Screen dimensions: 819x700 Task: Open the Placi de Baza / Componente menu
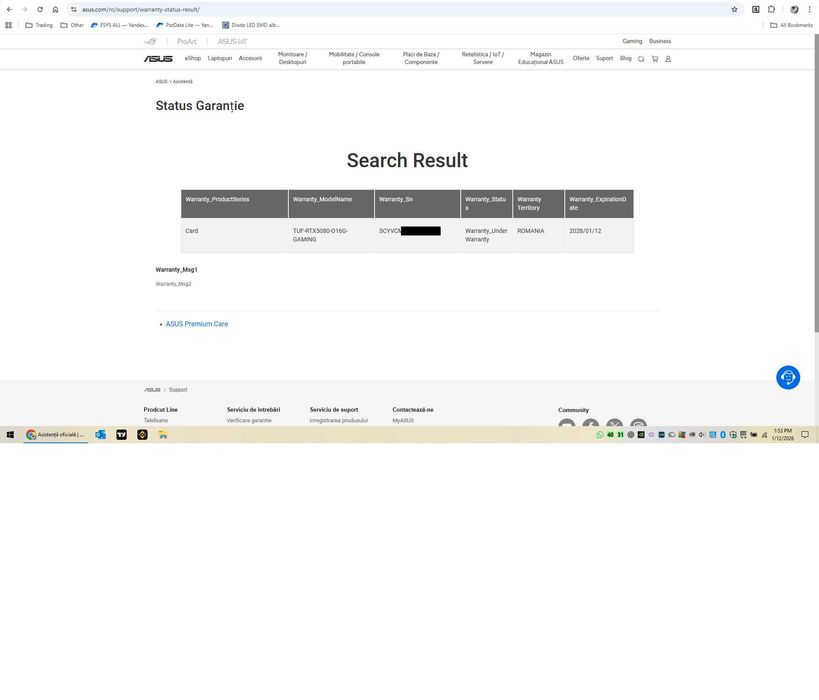(x=421, y=58)
